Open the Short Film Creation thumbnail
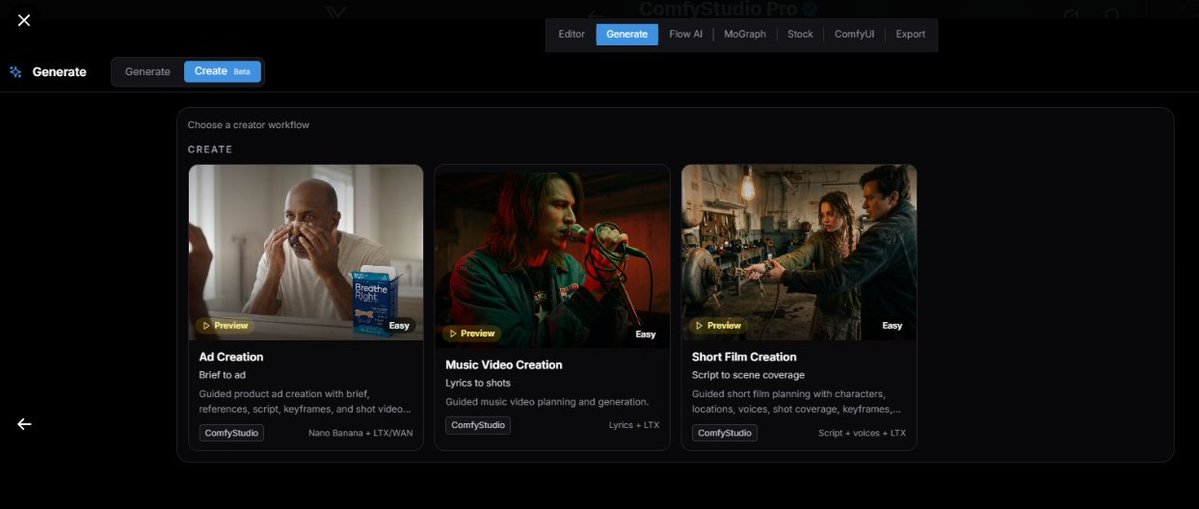 tap(799, 252)
